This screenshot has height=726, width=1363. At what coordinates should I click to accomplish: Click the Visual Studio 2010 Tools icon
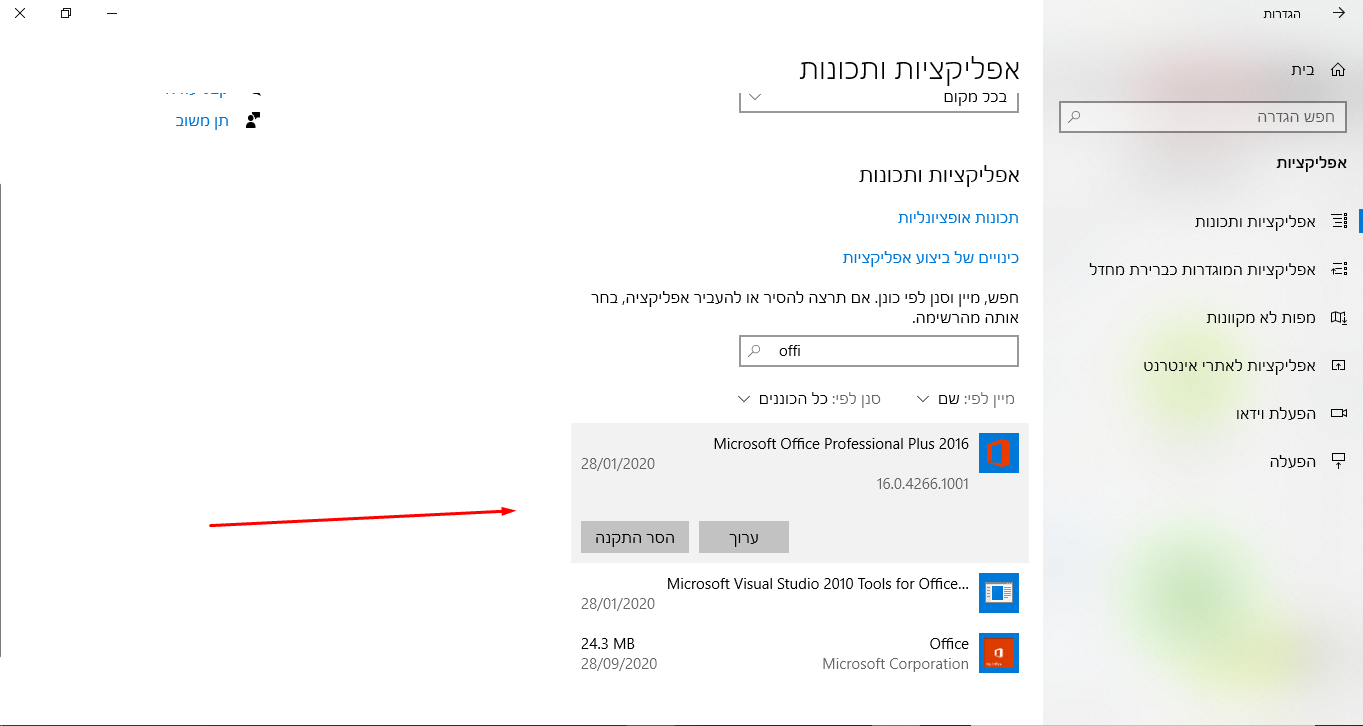pyautogui.click(x=999, y=593)
